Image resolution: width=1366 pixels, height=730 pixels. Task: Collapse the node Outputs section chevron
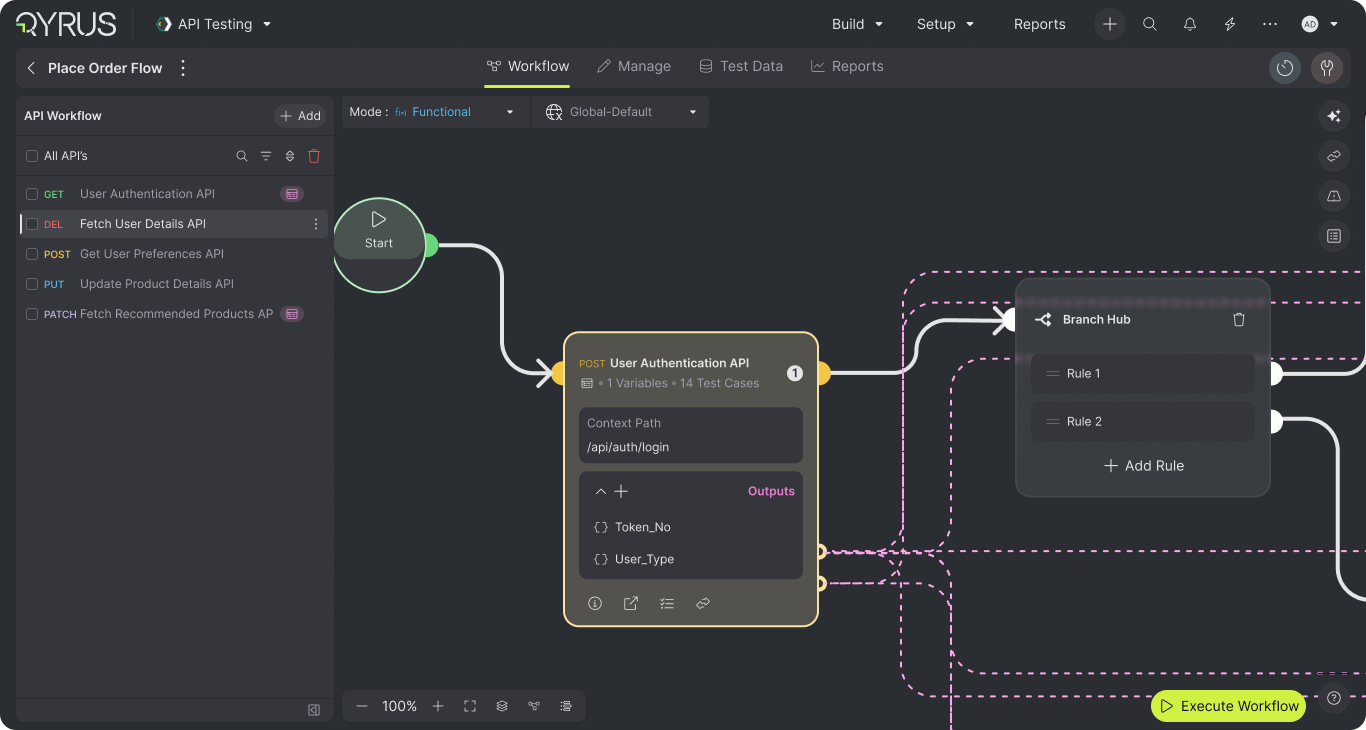(x=601, y=492)
